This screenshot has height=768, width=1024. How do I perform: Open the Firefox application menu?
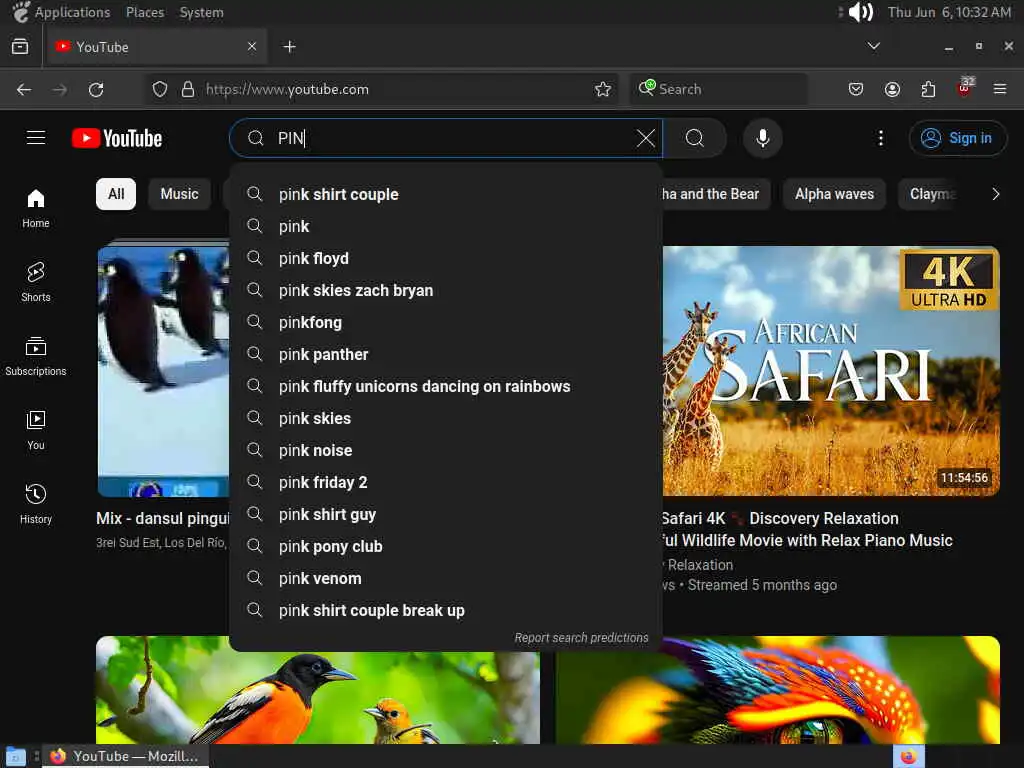(x=1000, y=89)
